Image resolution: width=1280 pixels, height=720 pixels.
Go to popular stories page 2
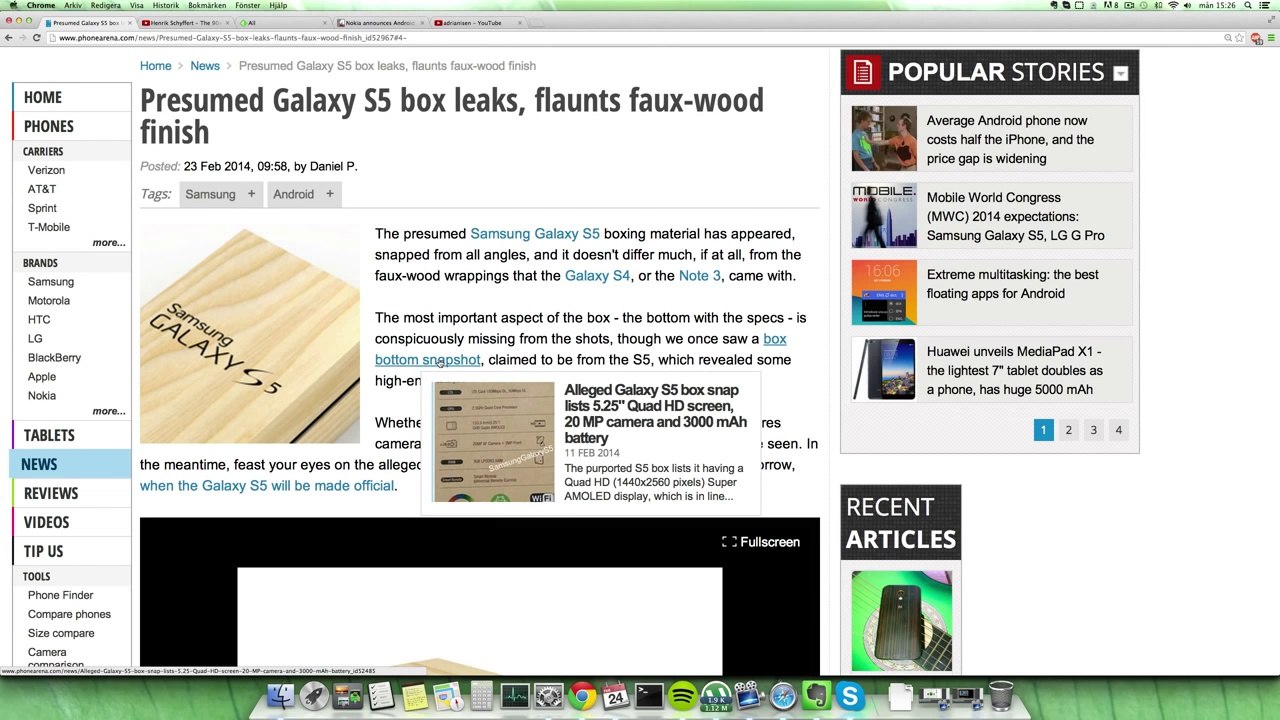point(1068,430)
